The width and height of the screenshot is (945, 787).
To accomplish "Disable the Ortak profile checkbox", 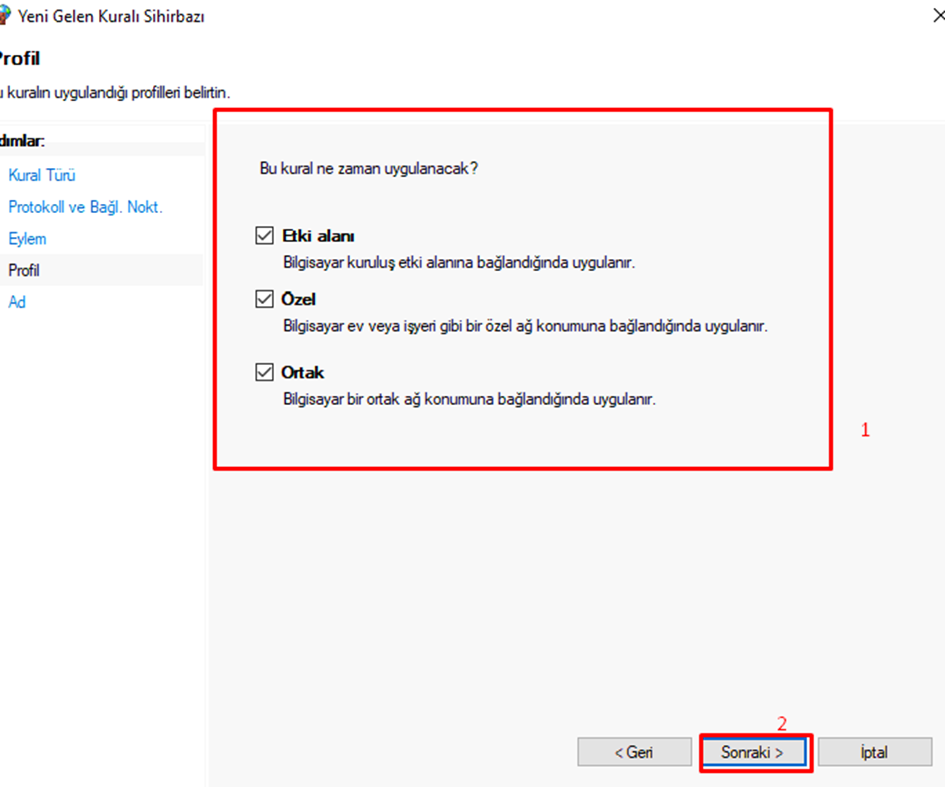I will click(265, 372).
